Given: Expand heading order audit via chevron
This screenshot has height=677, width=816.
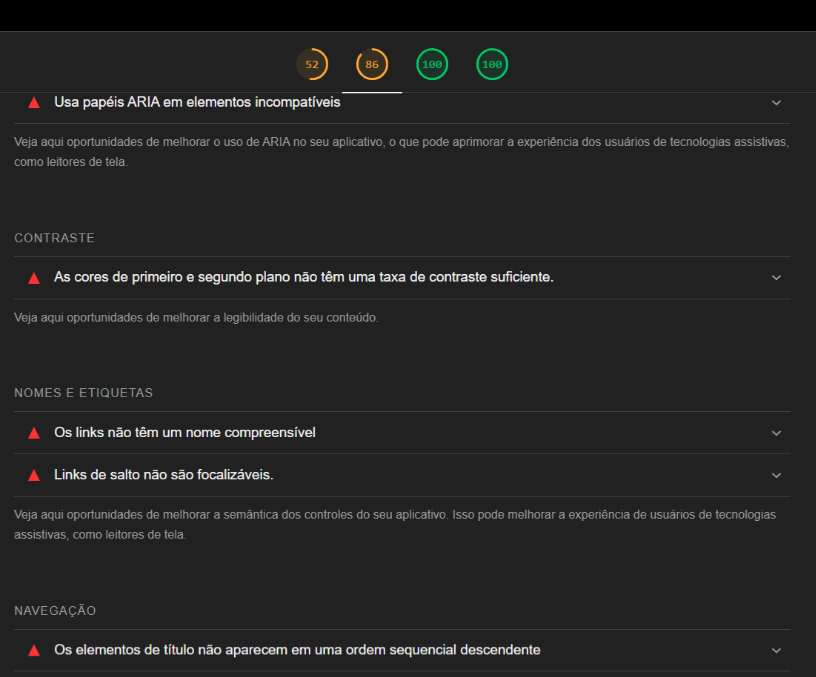Looking at the screenshot, I should (776, 650).
